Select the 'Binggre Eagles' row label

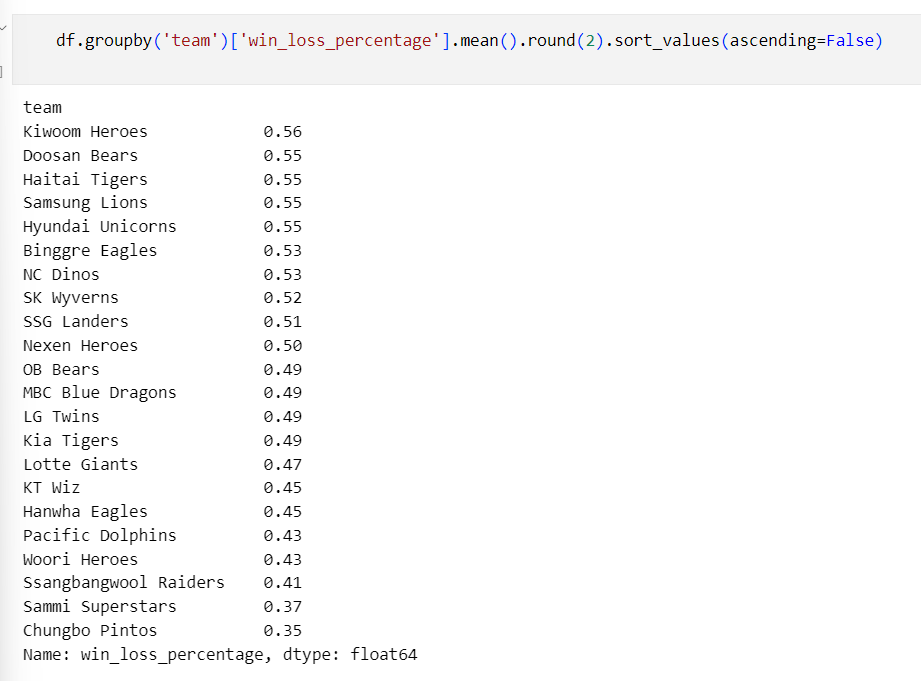[x=90, y=251]
